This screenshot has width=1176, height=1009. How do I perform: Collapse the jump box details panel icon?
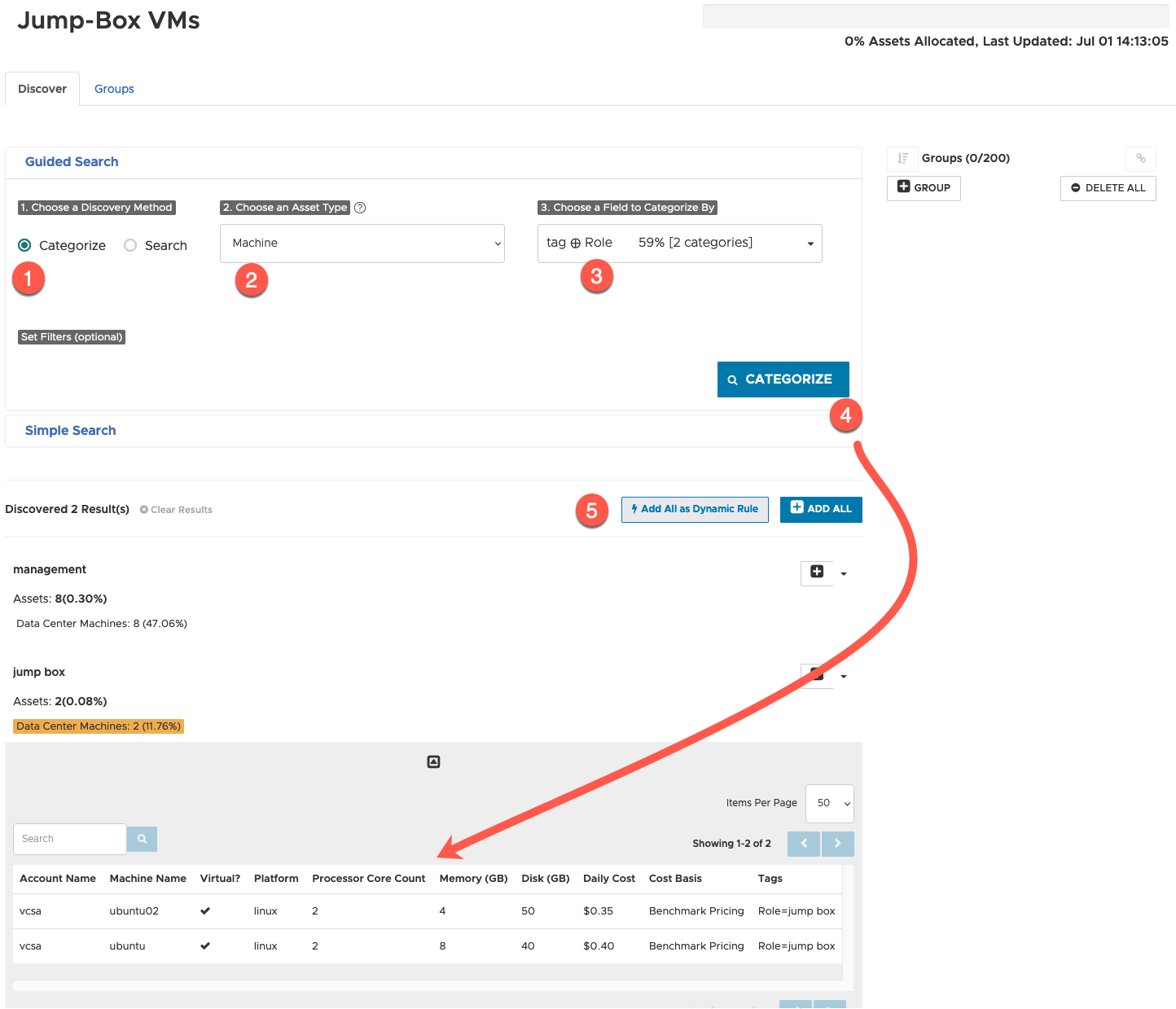pos(433,762)
